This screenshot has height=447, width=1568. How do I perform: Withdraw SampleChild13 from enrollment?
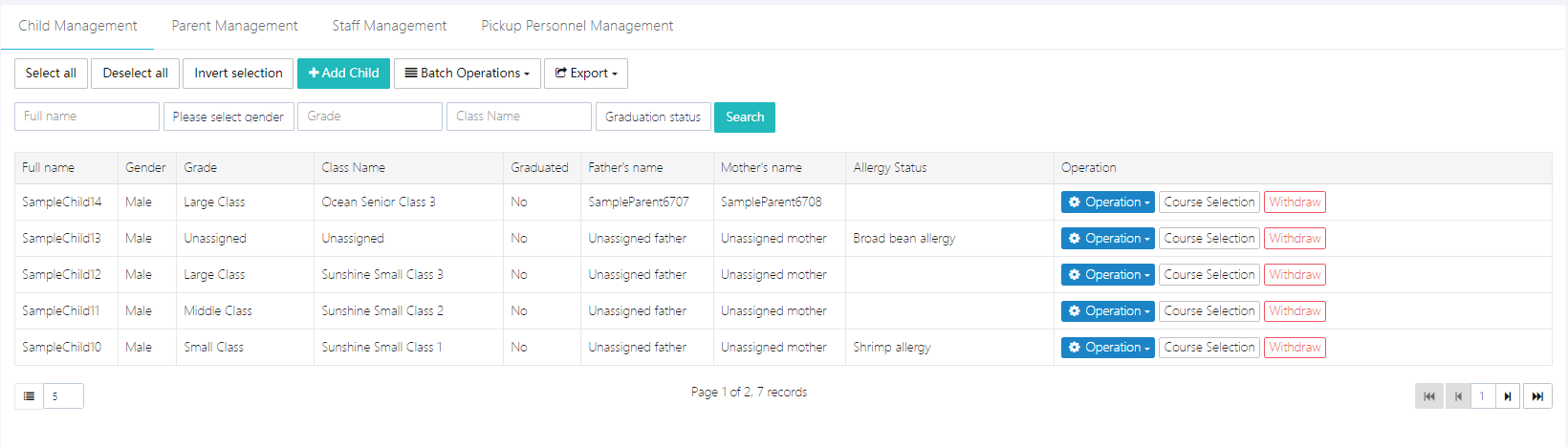pyautogui.click(x=1295, y=239)
